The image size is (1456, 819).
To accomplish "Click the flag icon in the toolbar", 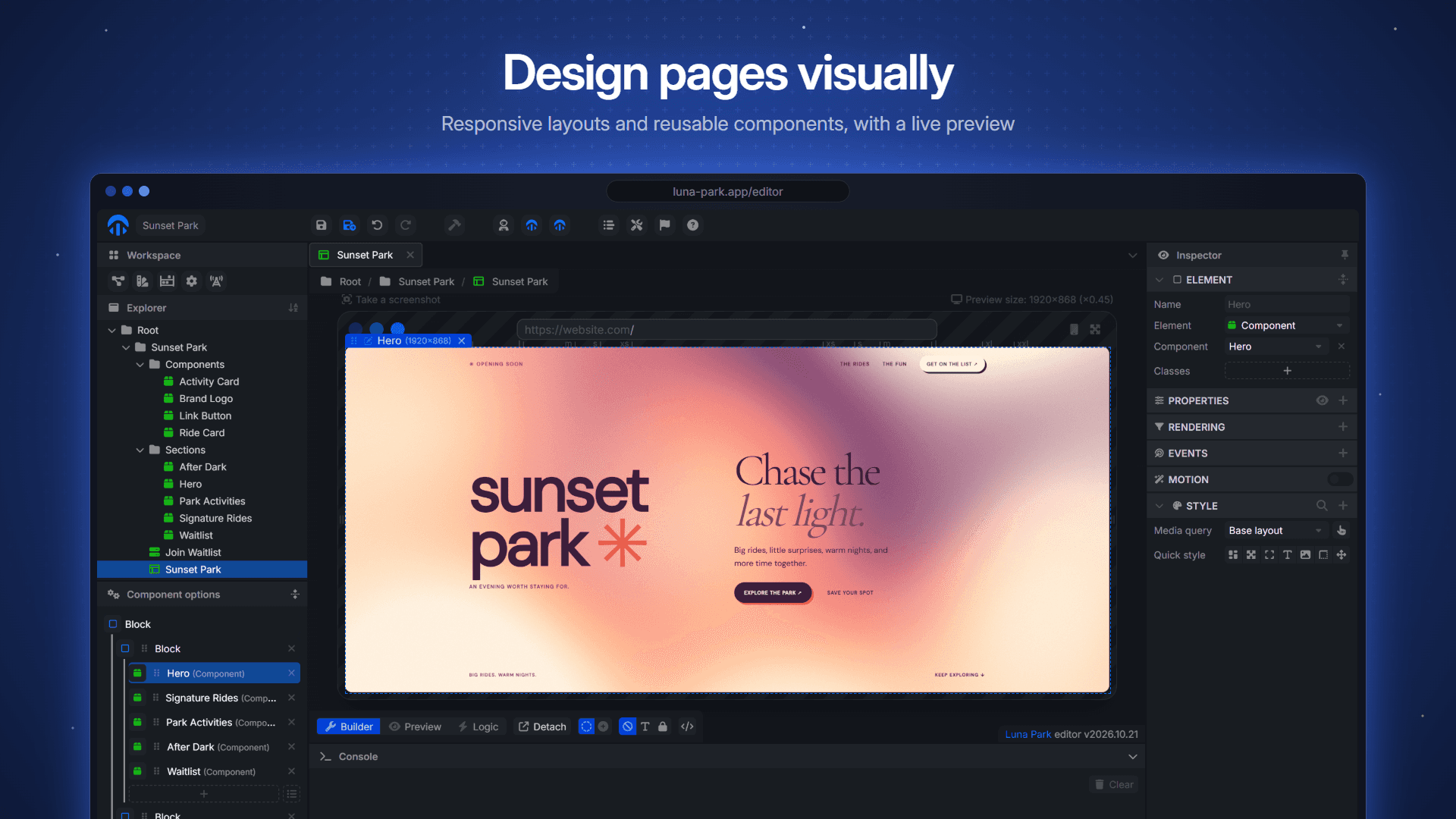I will [x=664, y=225].
